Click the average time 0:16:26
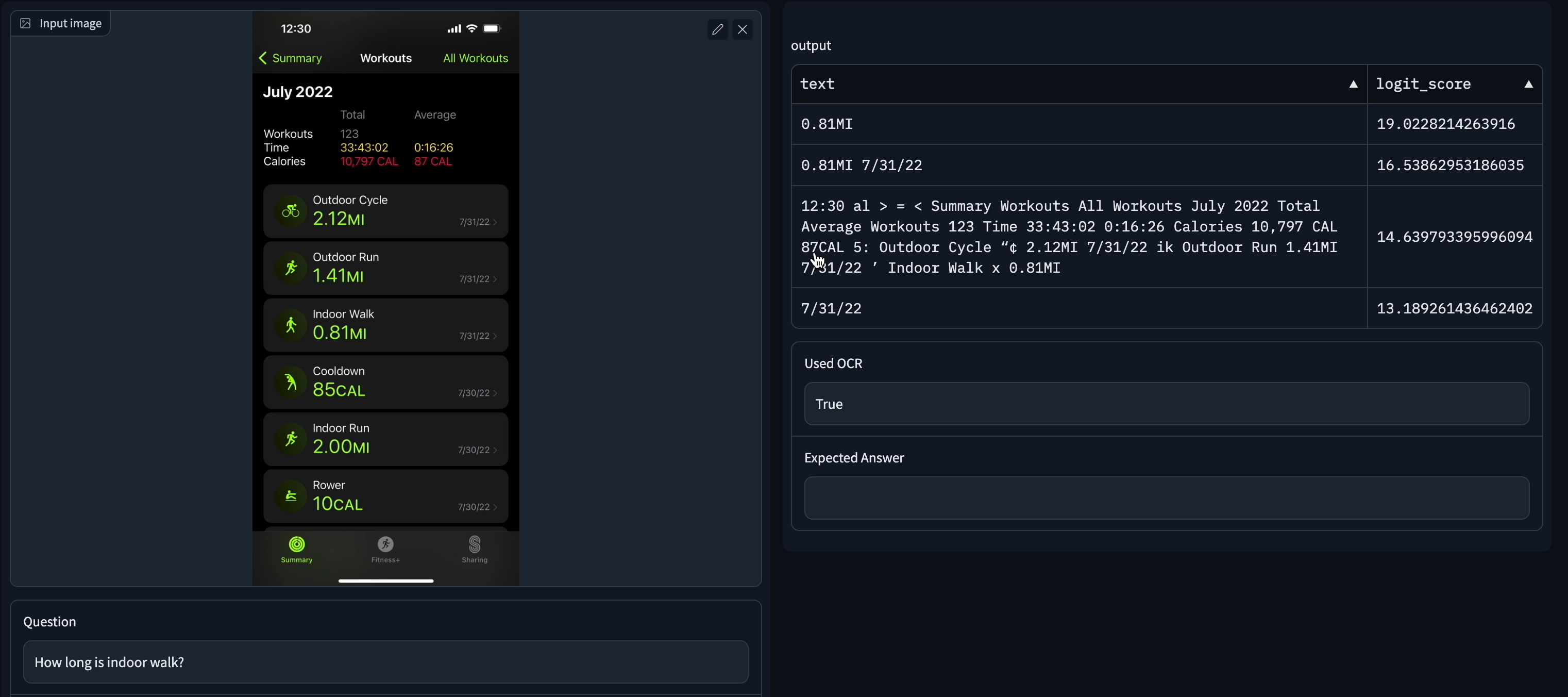The width and height of the screenshot is (1568, 697). tap(433, 148)
